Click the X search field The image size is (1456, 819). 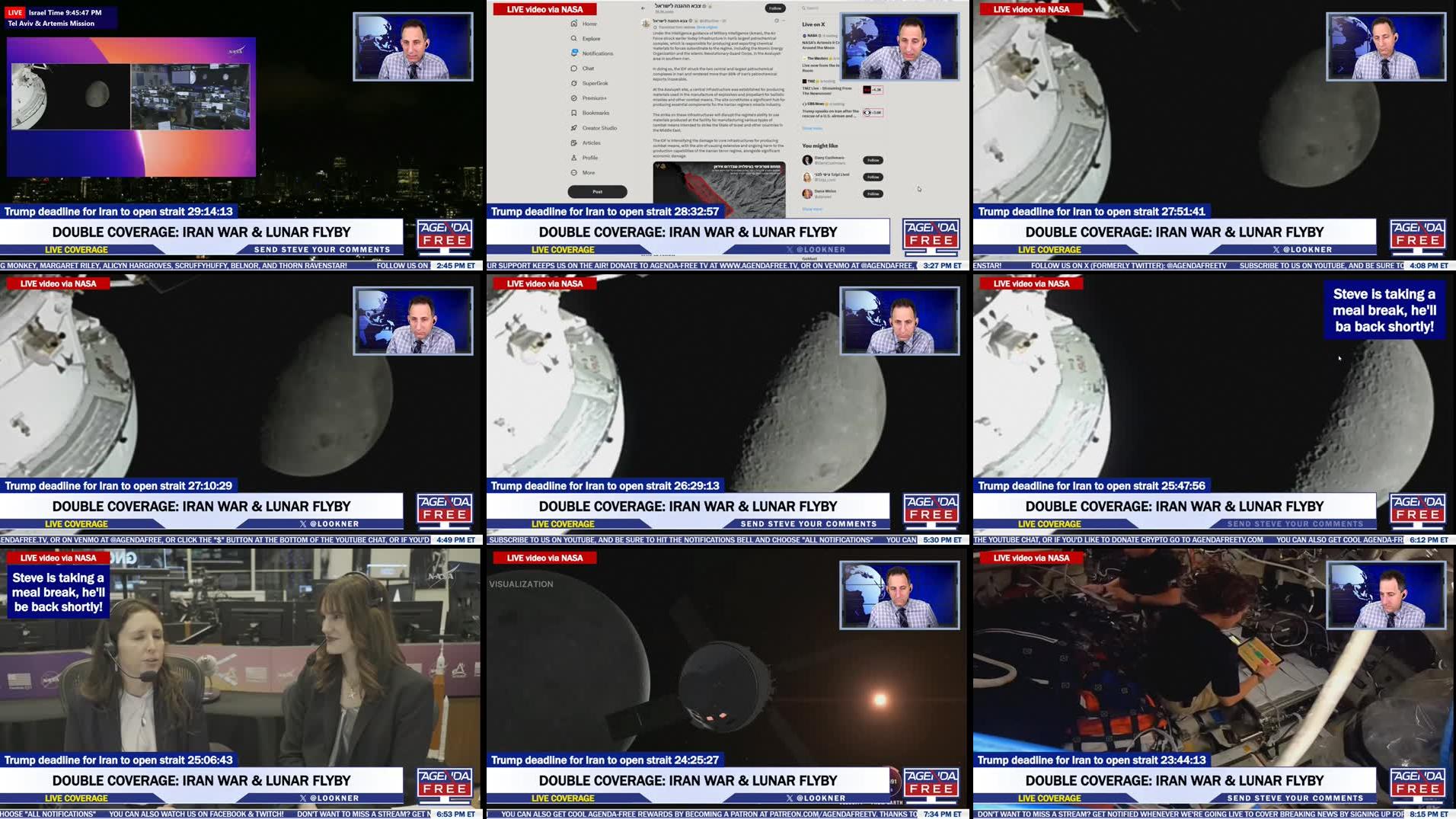point(819,8)
